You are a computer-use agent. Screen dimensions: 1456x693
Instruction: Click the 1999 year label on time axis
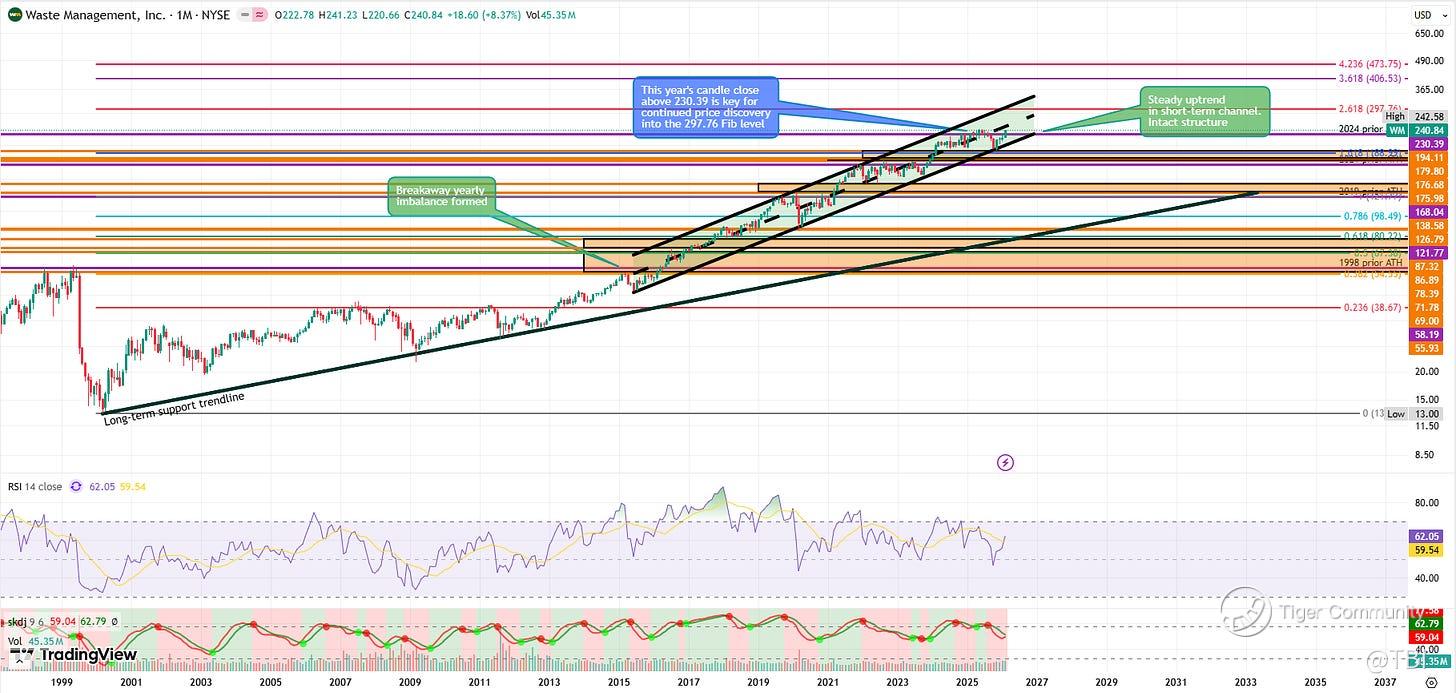click(61, 682)
